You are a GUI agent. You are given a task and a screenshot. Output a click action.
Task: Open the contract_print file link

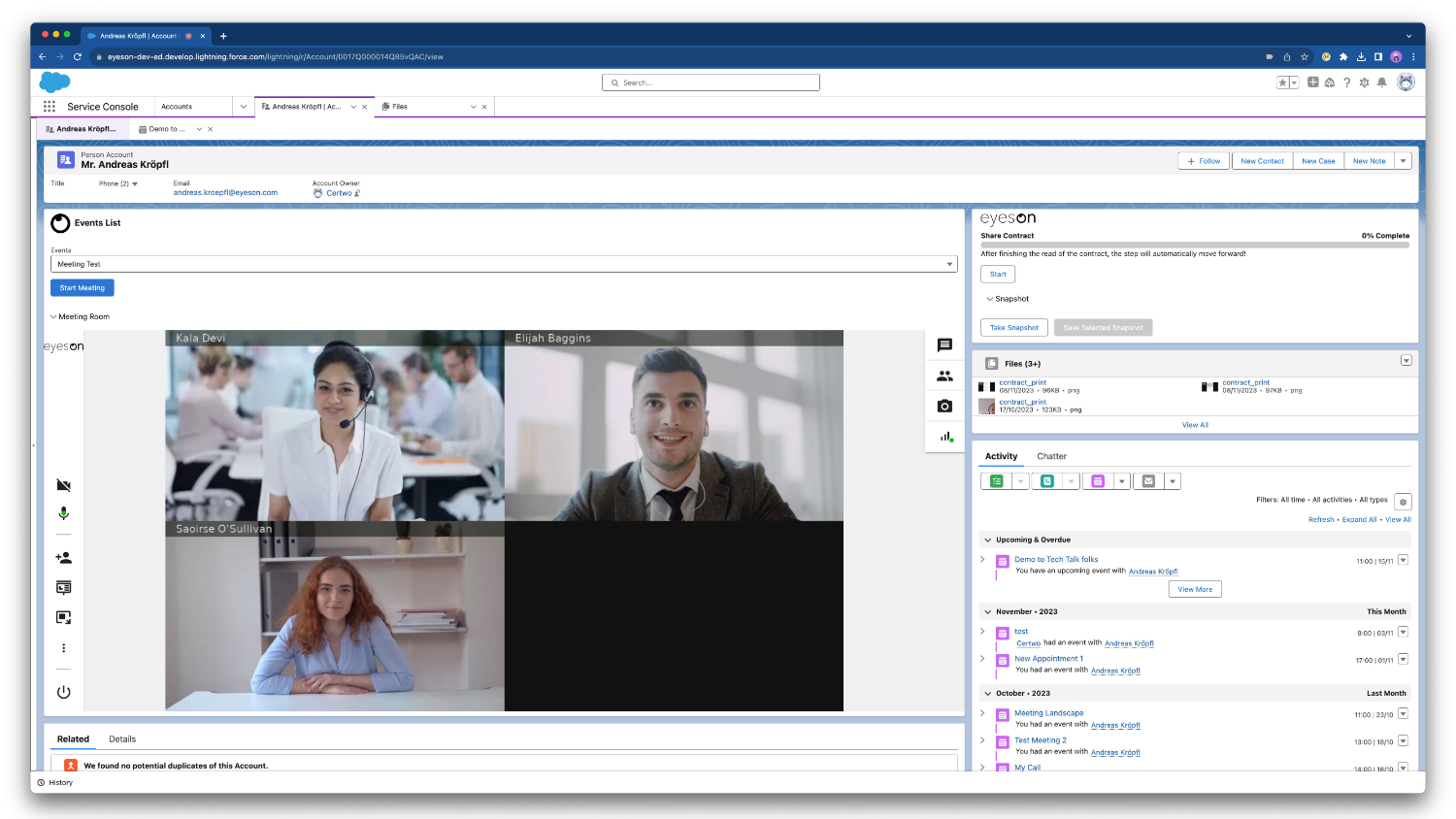point(1022,382)
